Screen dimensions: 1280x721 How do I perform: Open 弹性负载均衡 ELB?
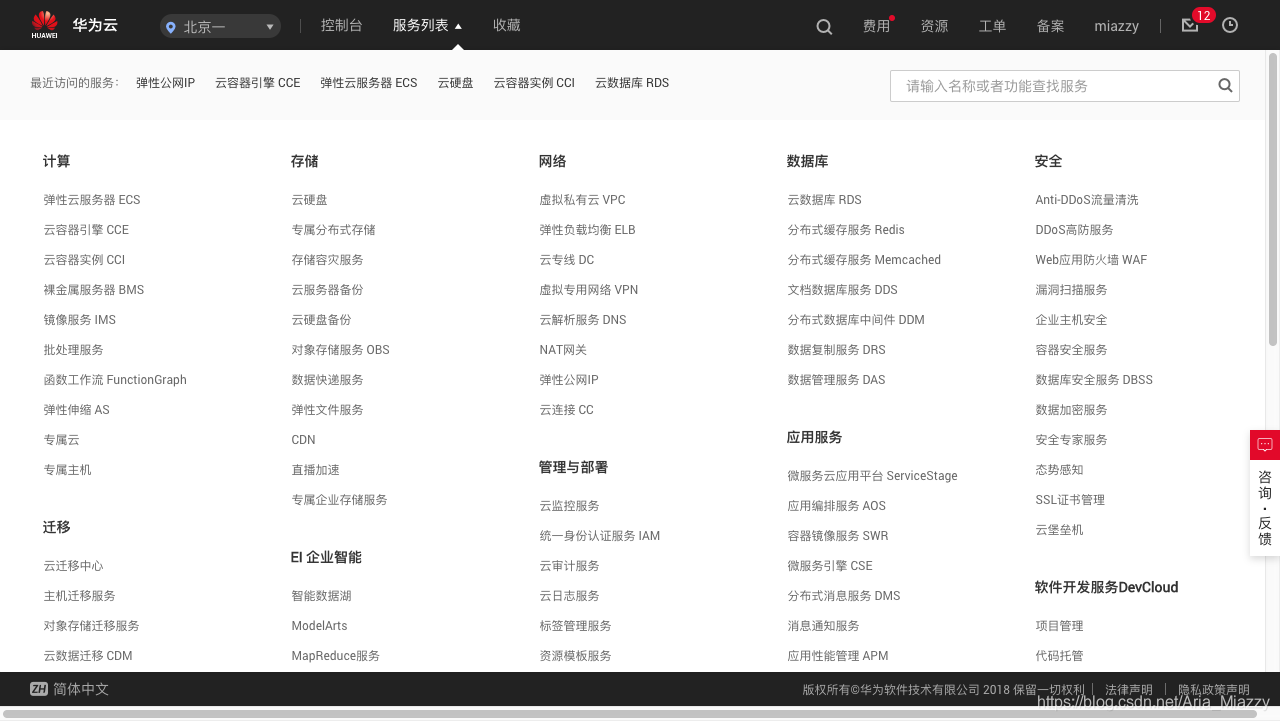point(587,230)
